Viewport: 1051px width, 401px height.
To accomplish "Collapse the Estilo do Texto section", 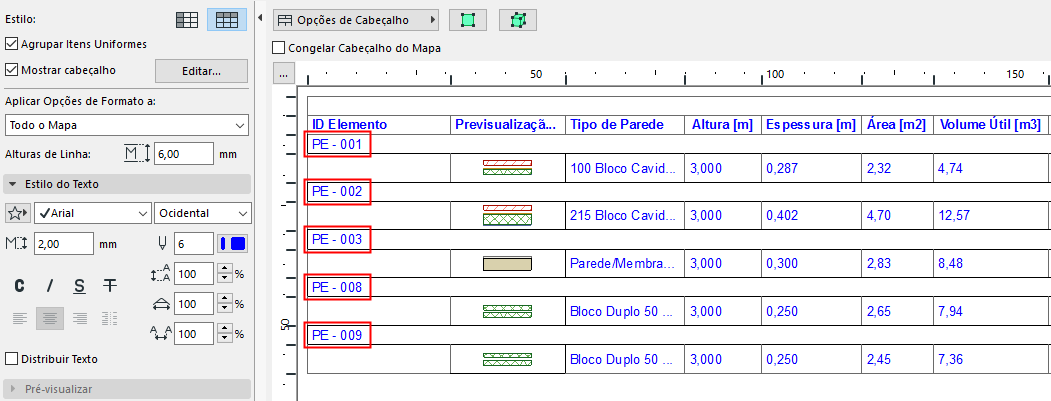I will click(x=127, y=184).
